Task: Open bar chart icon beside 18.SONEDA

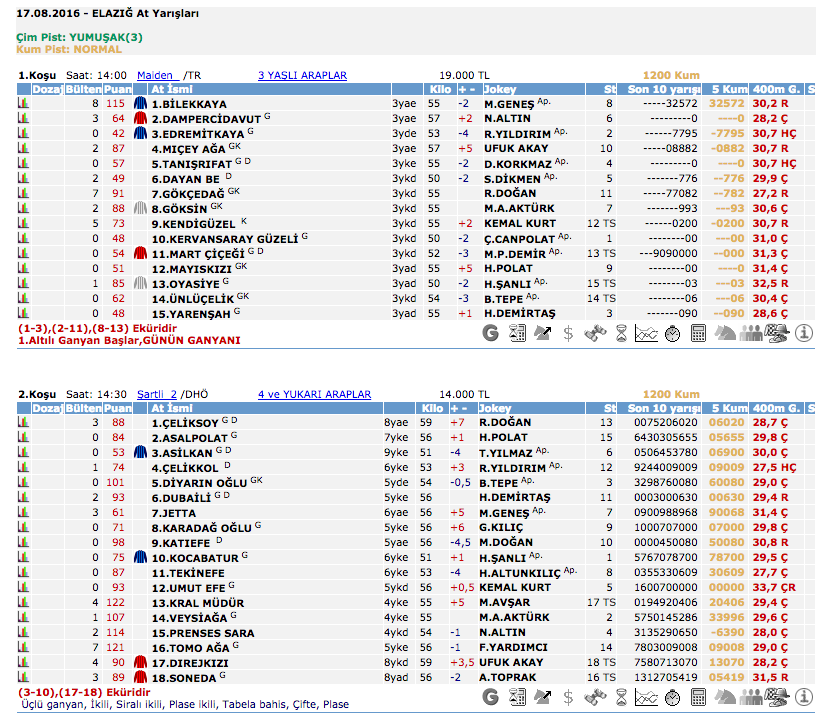Action: [x=23, y=677]
